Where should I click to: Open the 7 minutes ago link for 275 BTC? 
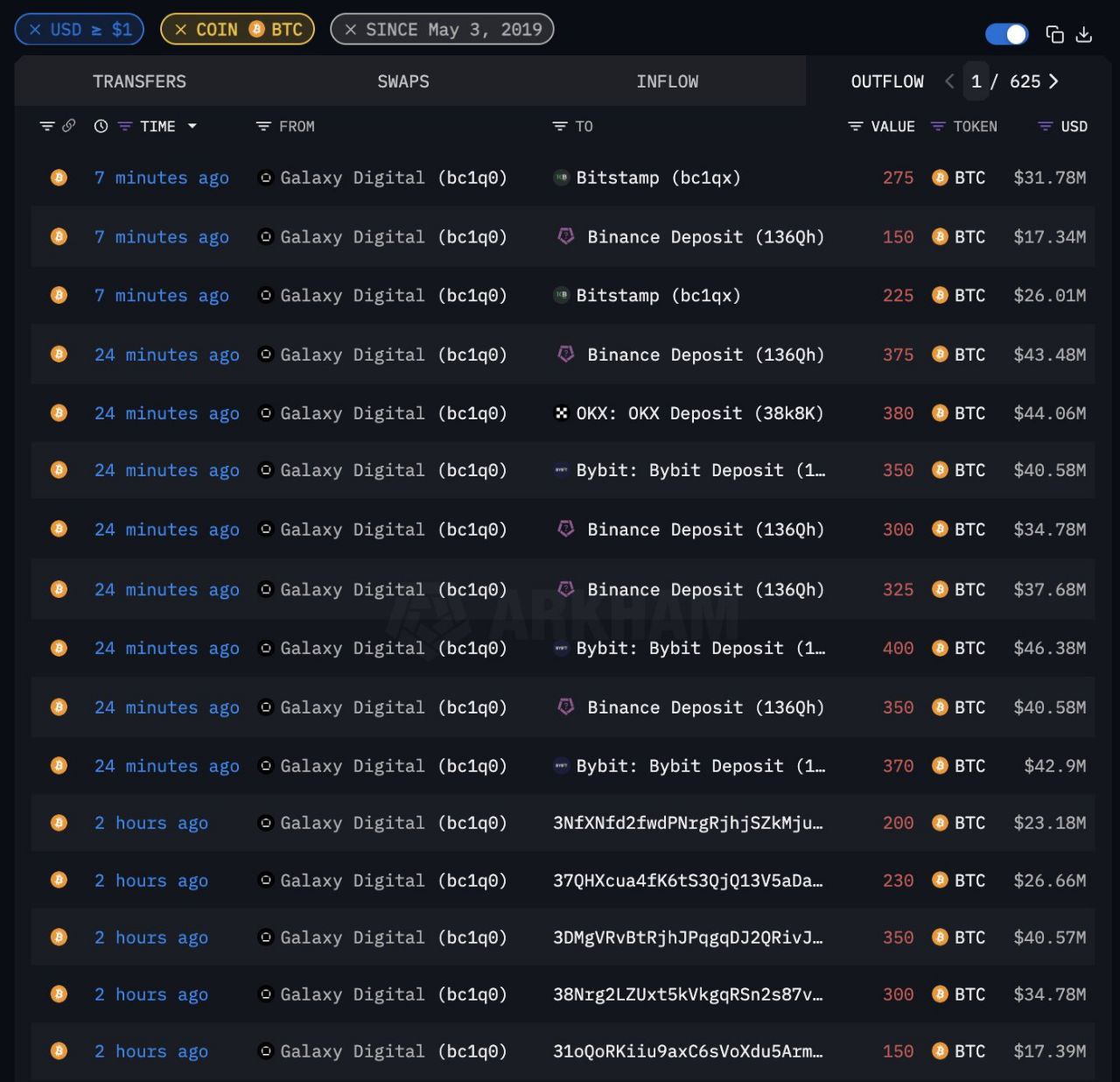[162, 178]
